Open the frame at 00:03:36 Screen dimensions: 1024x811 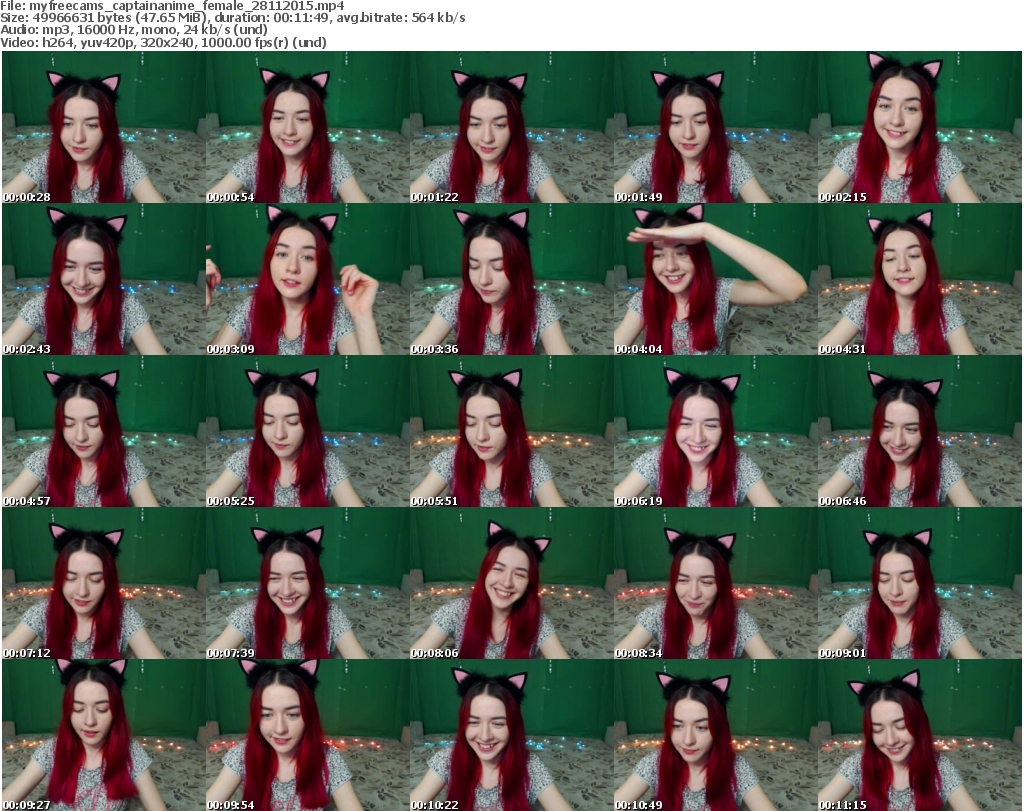pos(511,279)
